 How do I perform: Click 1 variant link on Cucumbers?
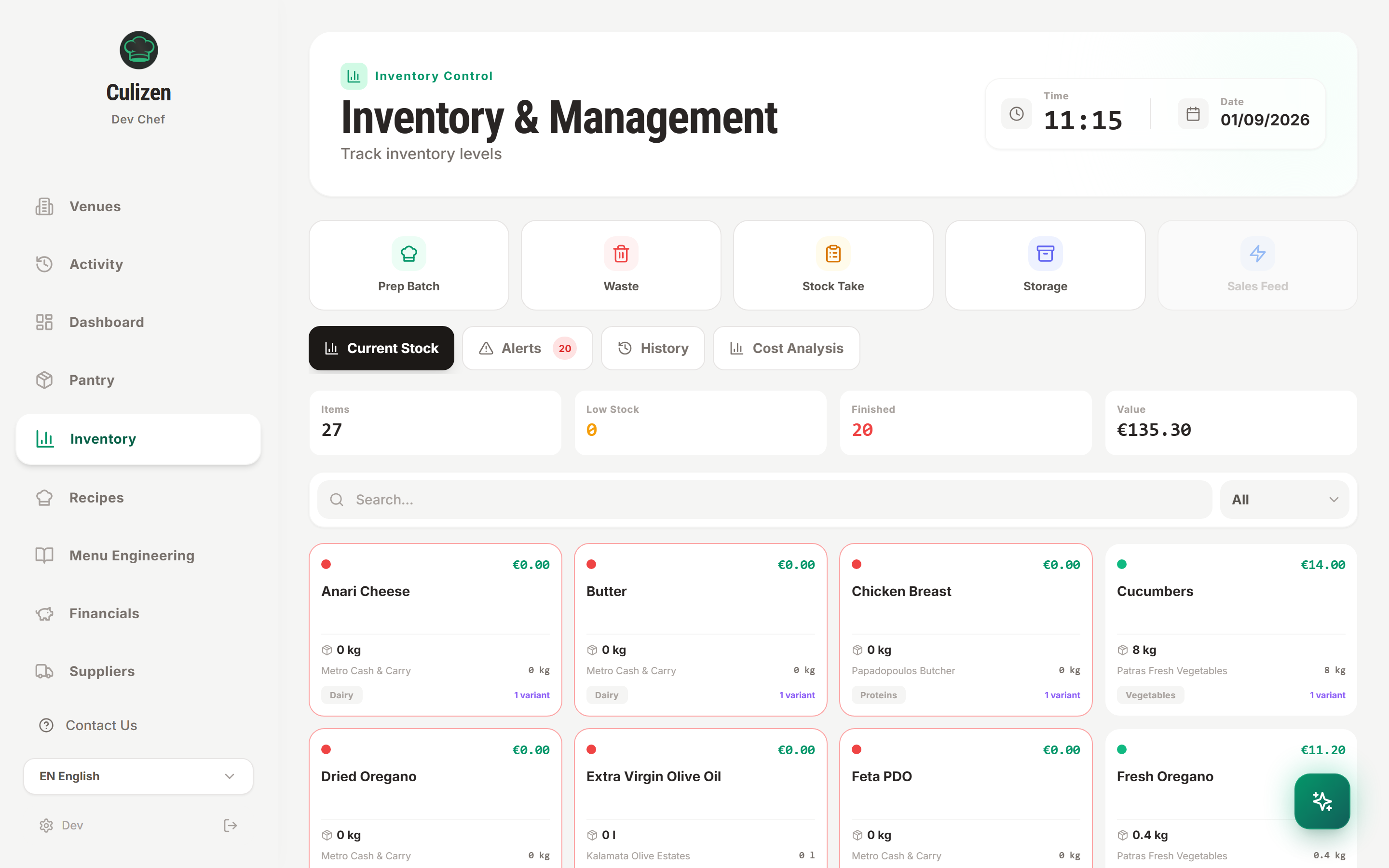(x=1327, y=695)
